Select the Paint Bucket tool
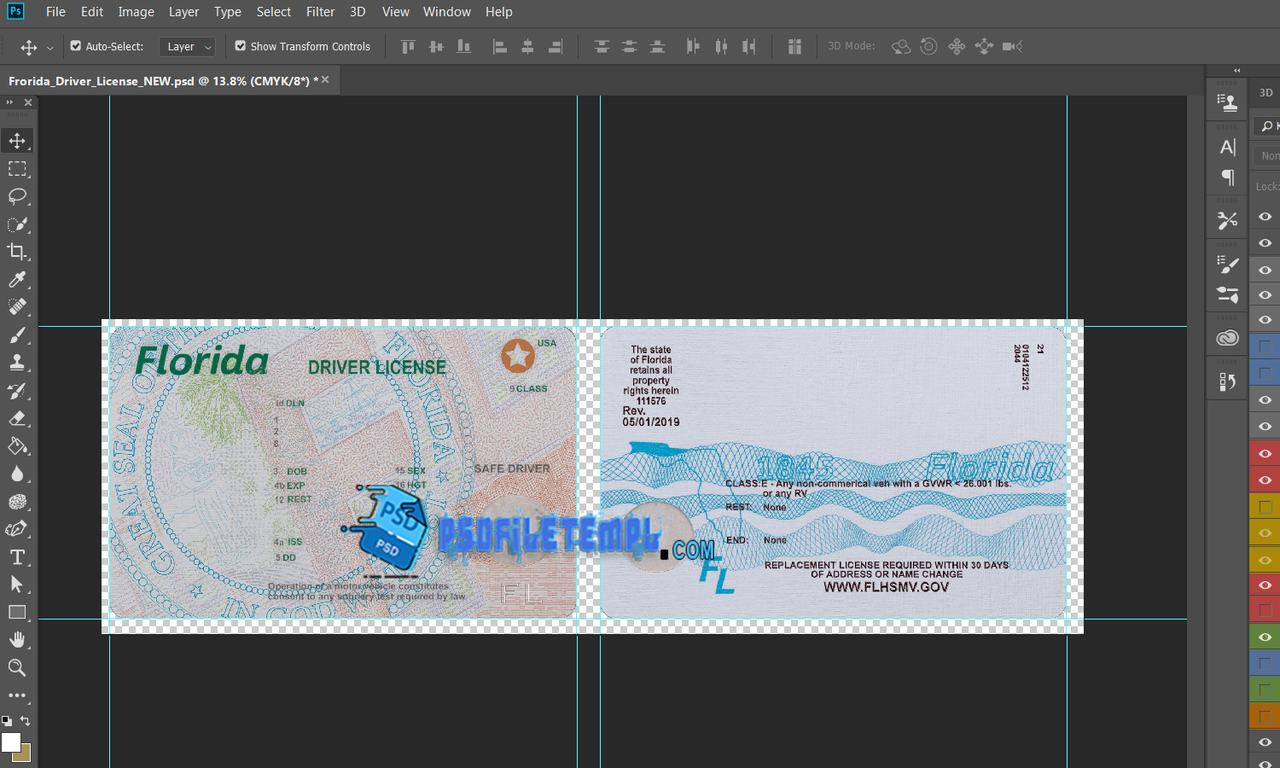The height and width of the screenshot is (768, 1280). click(18, 446)
